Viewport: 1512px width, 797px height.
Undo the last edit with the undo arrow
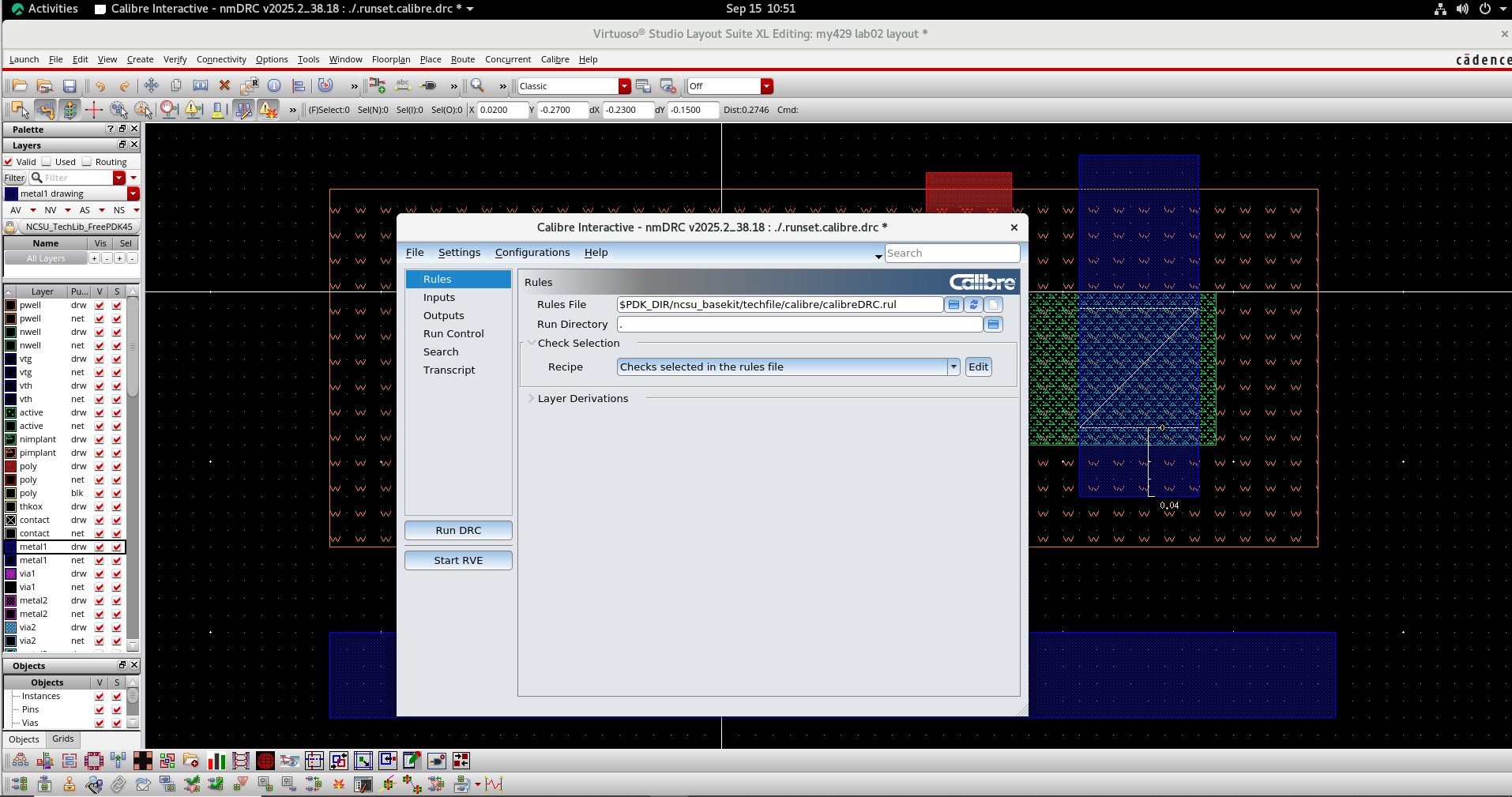(100, 86)
